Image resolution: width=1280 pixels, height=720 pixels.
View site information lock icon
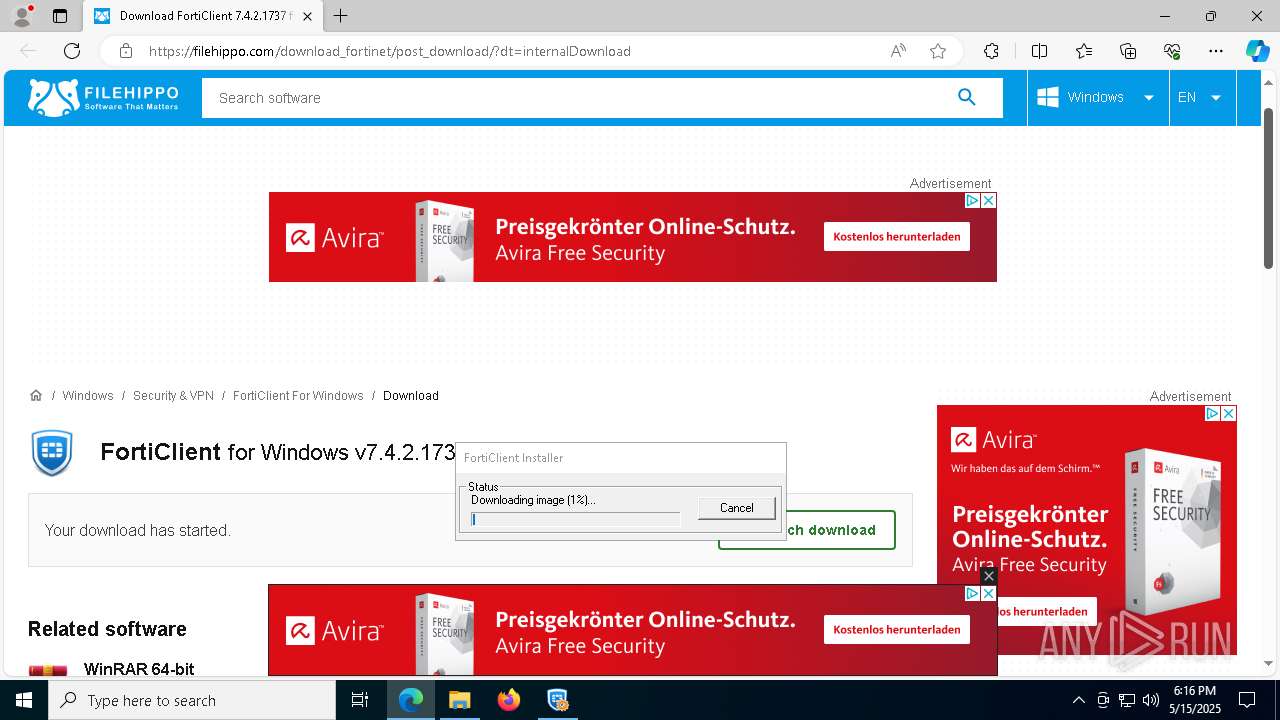pyautogui.click(x=126, y=51)
